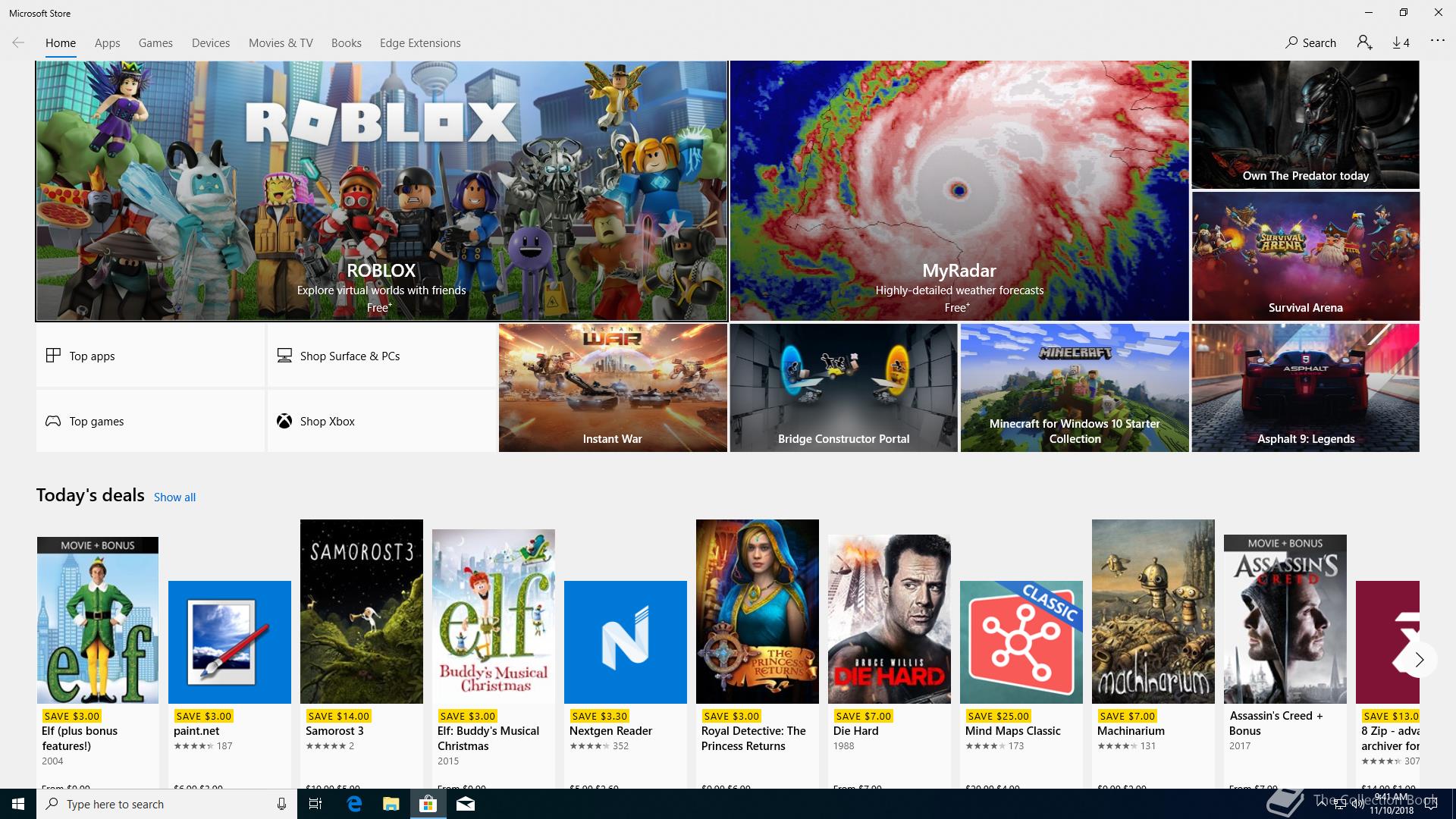Screen dimensions: 1456x819
Task: Open the See more ellipsis menu
Action: tap(1437, 40)
